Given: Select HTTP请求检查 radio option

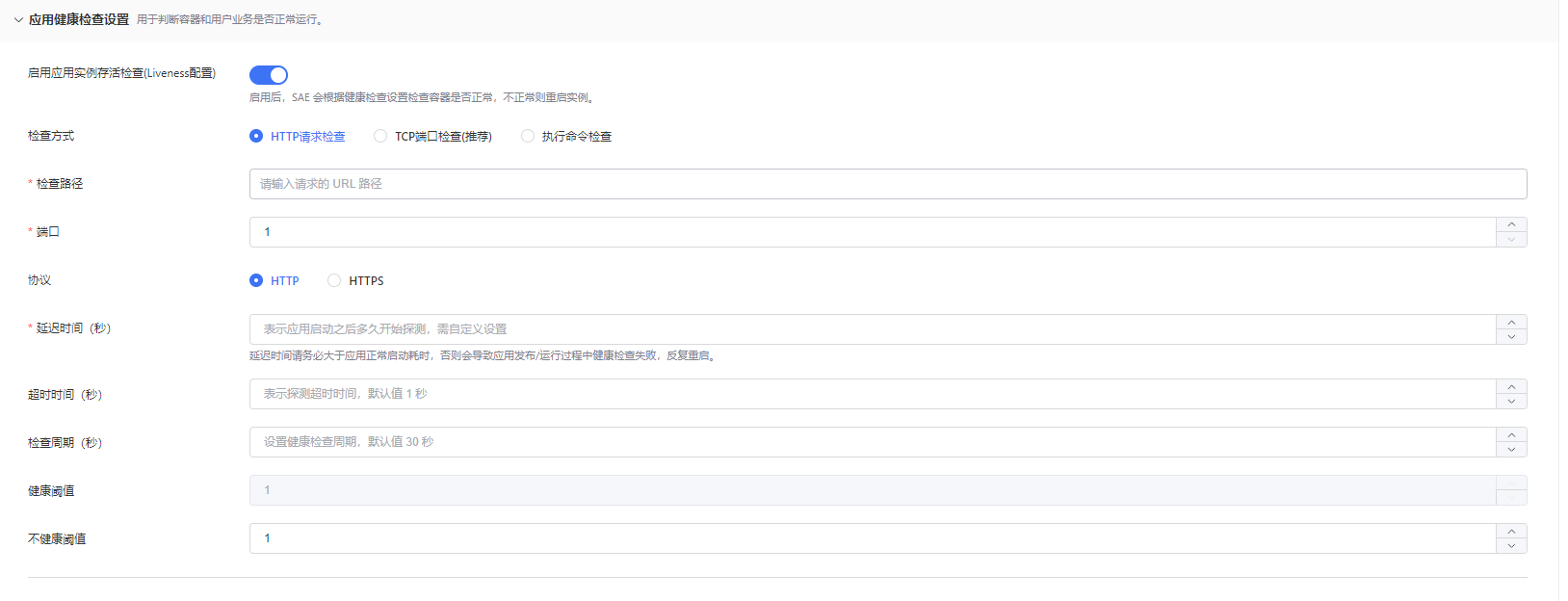Looking at the screenshot, I should (x=256, y=136).
